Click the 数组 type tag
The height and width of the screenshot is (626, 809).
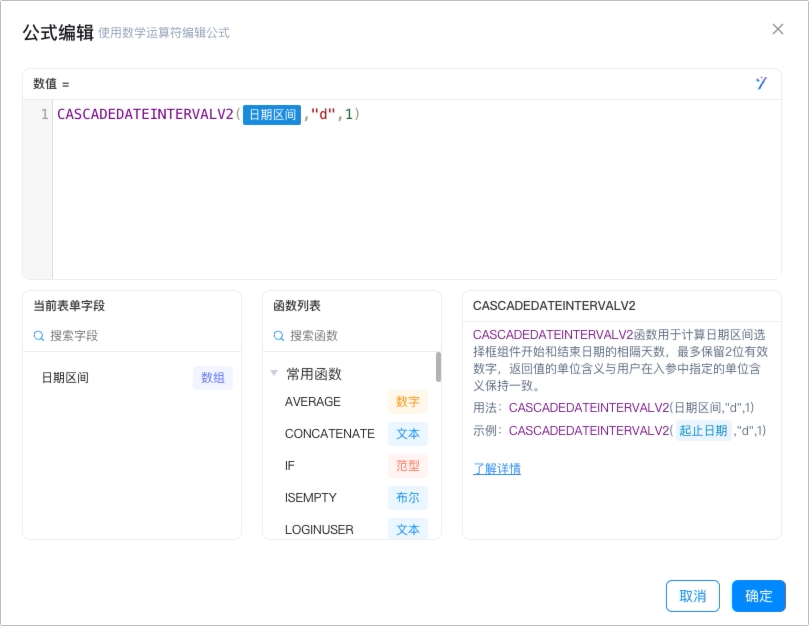coord(213,378)
